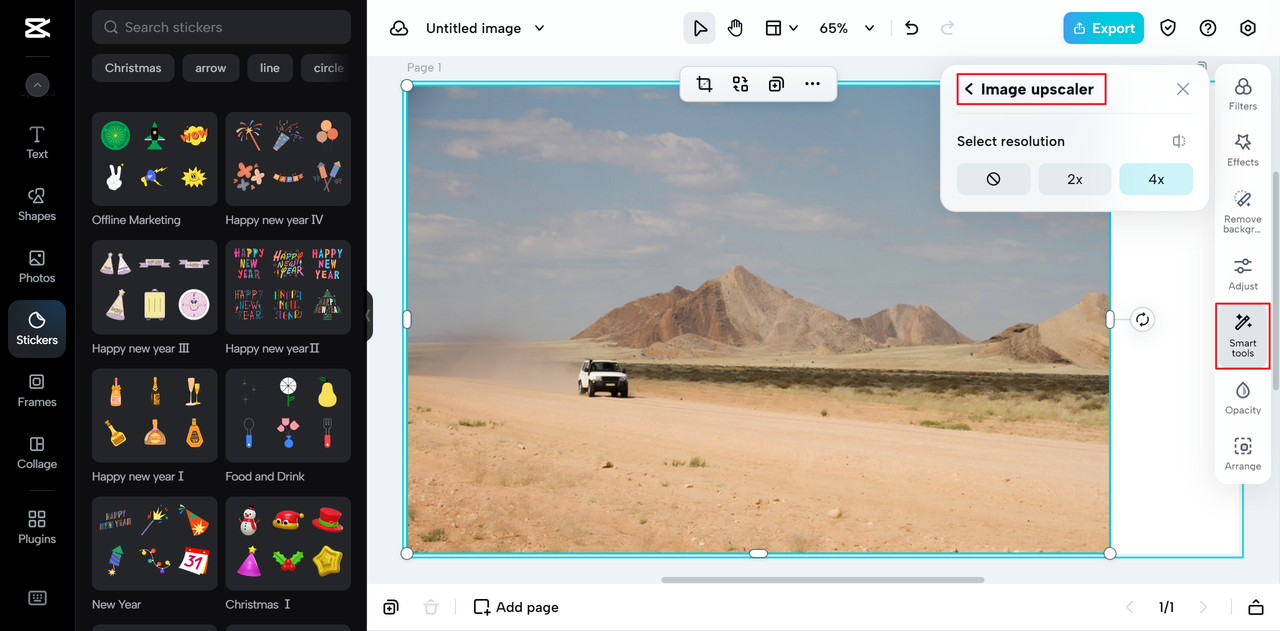
Task: Collapse sidebar with up chevron button
Action: [37, 86]
